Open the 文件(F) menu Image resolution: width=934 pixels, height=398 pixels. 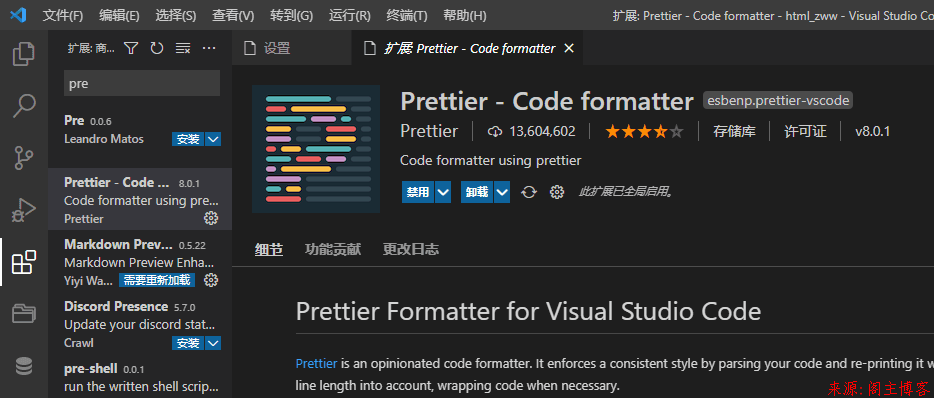pos(63,15)
